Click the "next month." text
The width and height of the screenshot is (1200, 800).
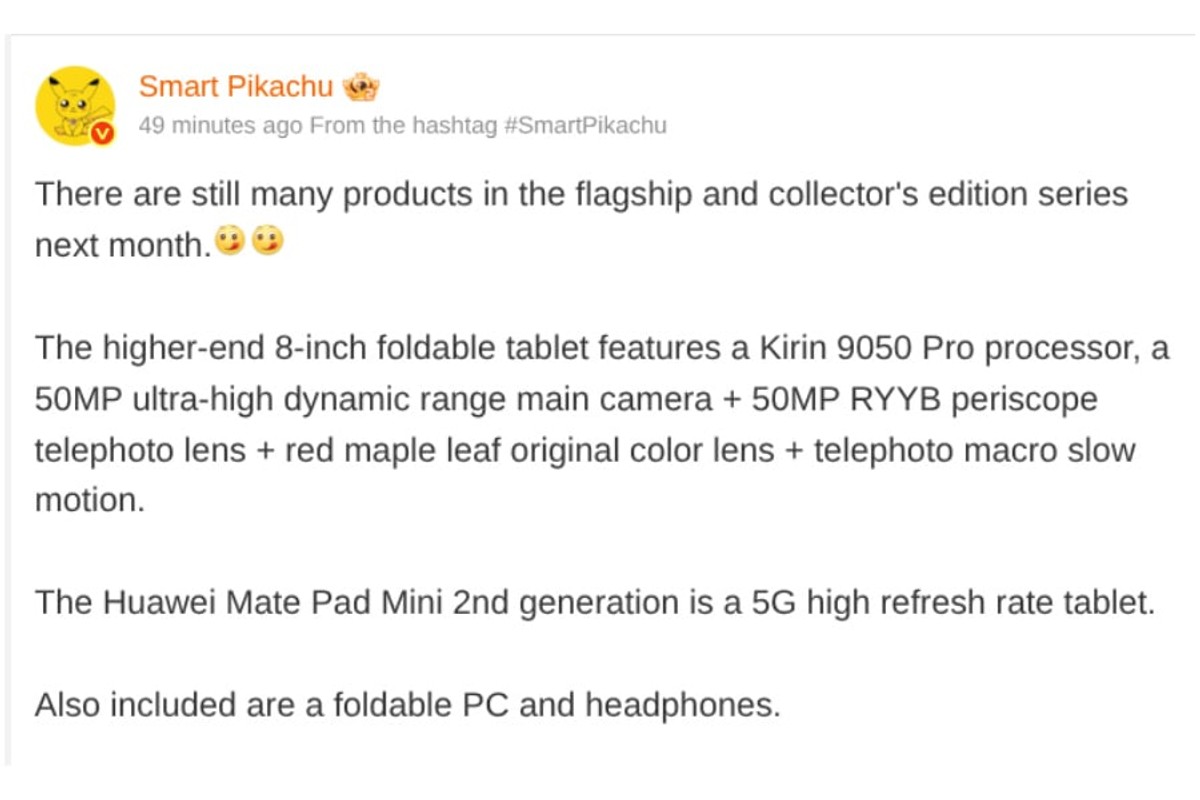pyautogui.click(x=123, y=245)
